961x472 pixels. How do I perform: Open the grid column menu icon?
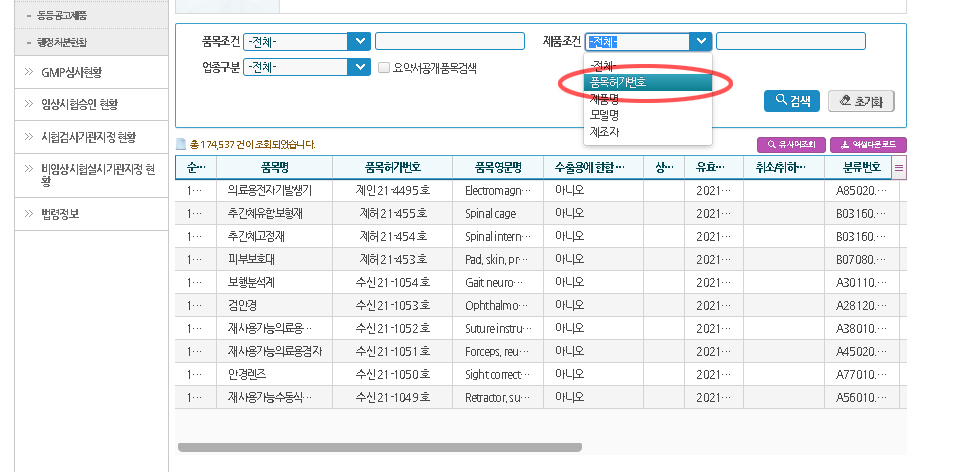click(x=899, y=168)
